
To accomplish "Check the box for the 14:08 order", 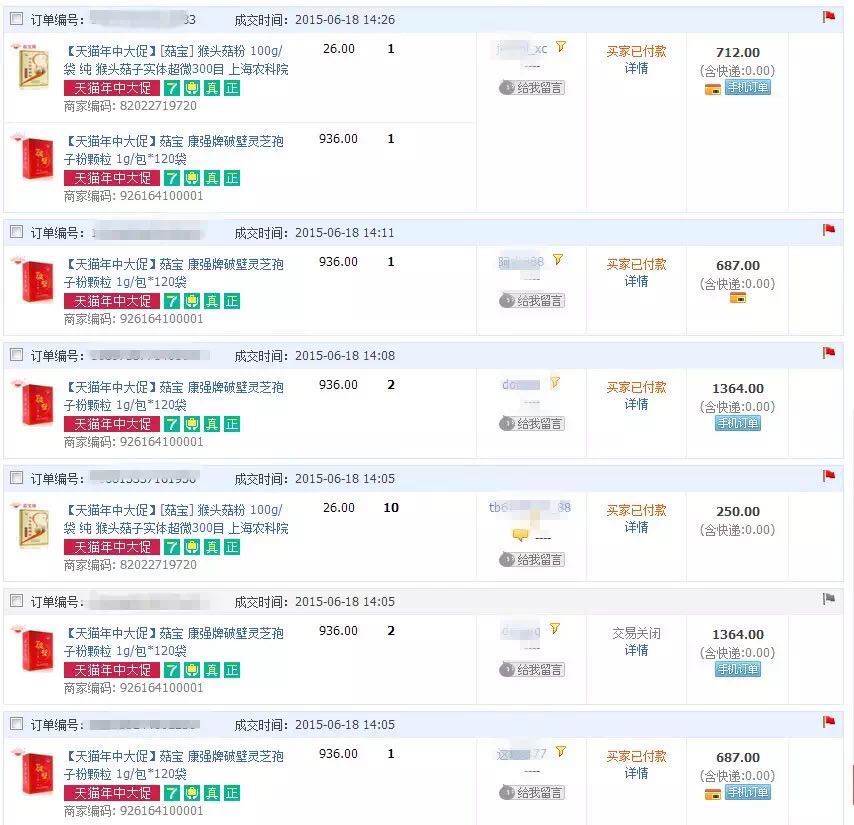I will (x=16, y=355).
